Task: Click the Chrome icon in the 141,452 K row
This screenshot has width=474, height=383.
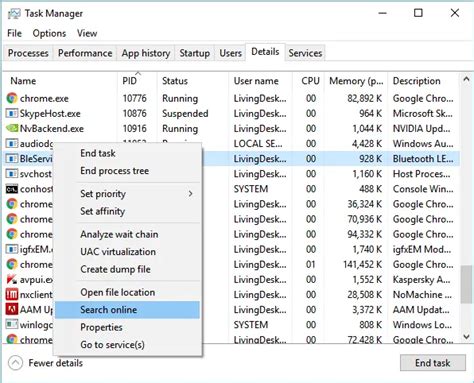Action: (12, 264)
